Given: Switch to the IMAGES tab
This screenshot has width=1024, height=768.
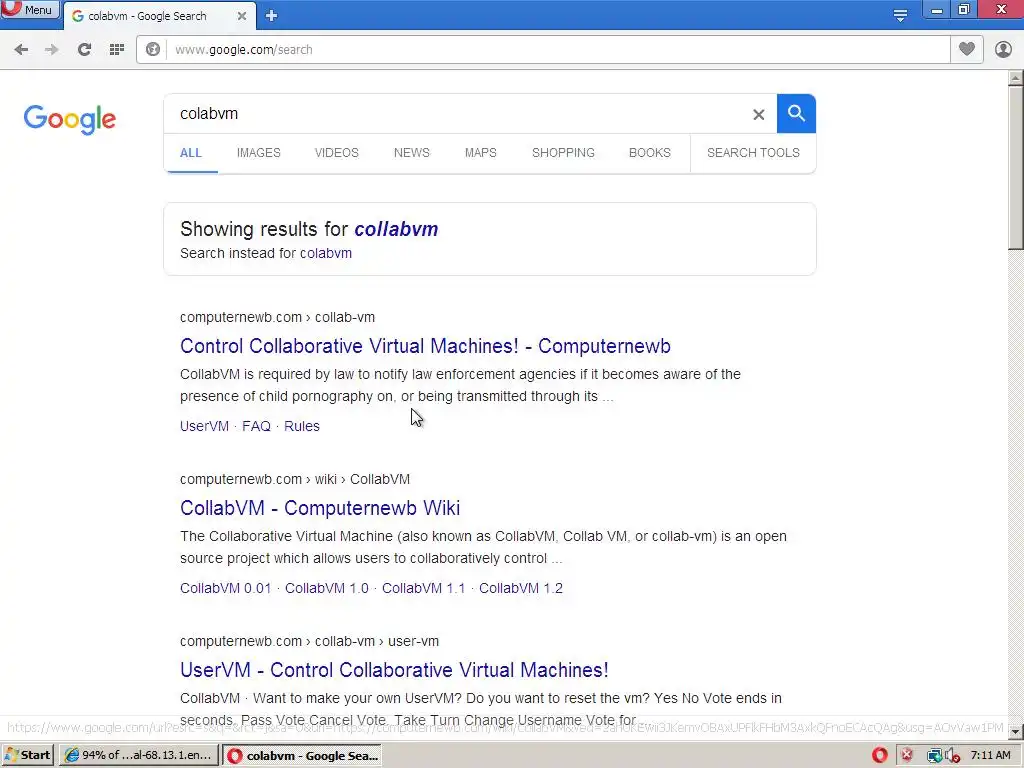Looking at the screenshot, I should coord(259,153).
